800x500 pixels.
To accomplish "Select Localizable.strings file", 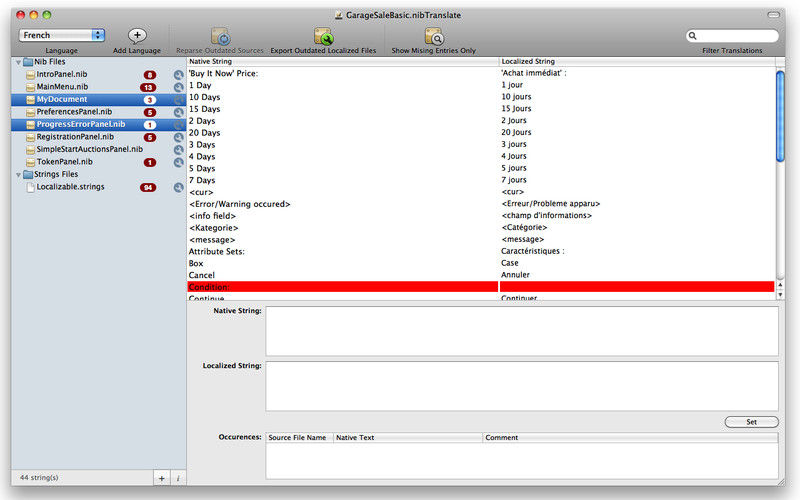I will [70, 187].
